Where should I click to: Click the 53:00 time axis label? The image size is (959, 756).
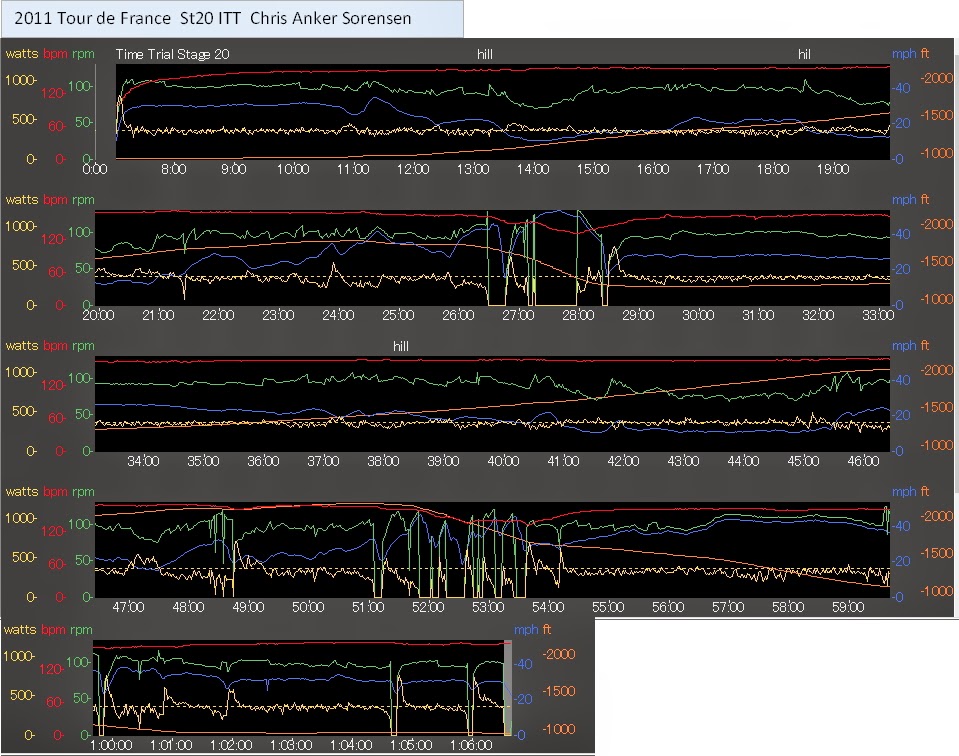coord(487,607)
